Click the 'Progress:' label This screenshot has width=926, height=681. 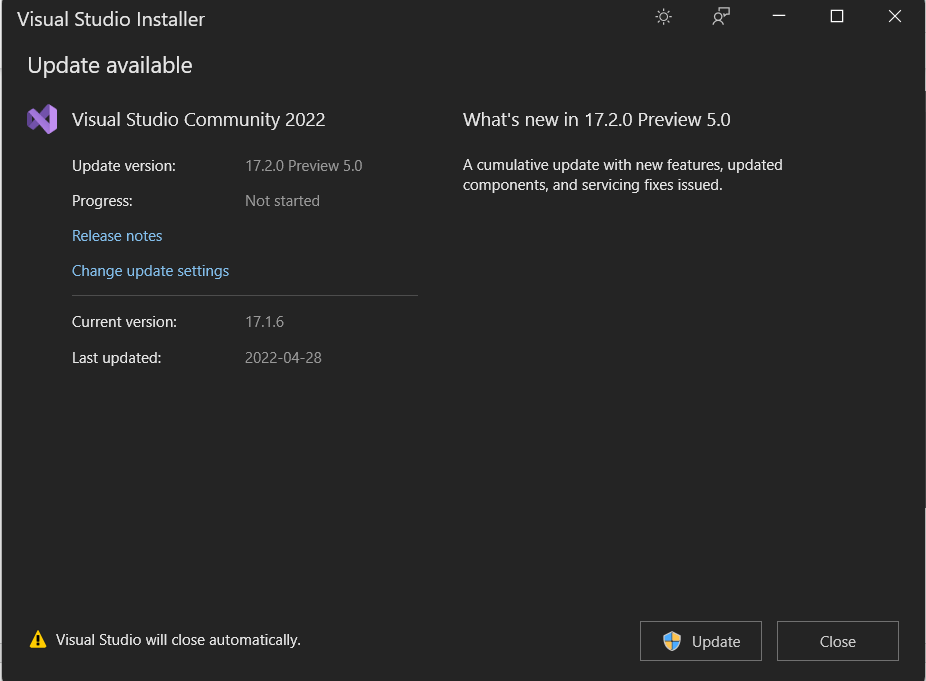(x=102, y=201)
